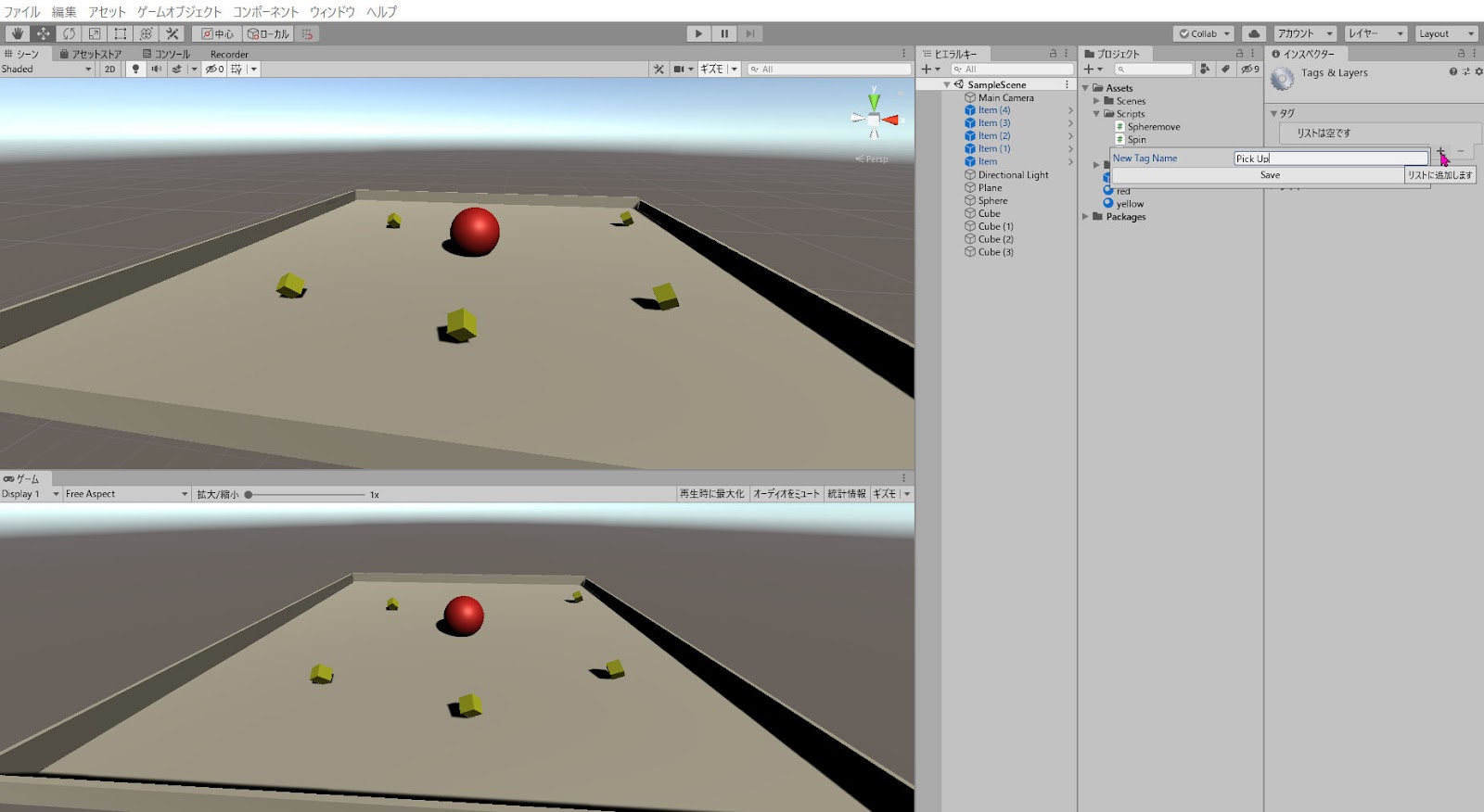Select the Scale tool

[95, 33]
